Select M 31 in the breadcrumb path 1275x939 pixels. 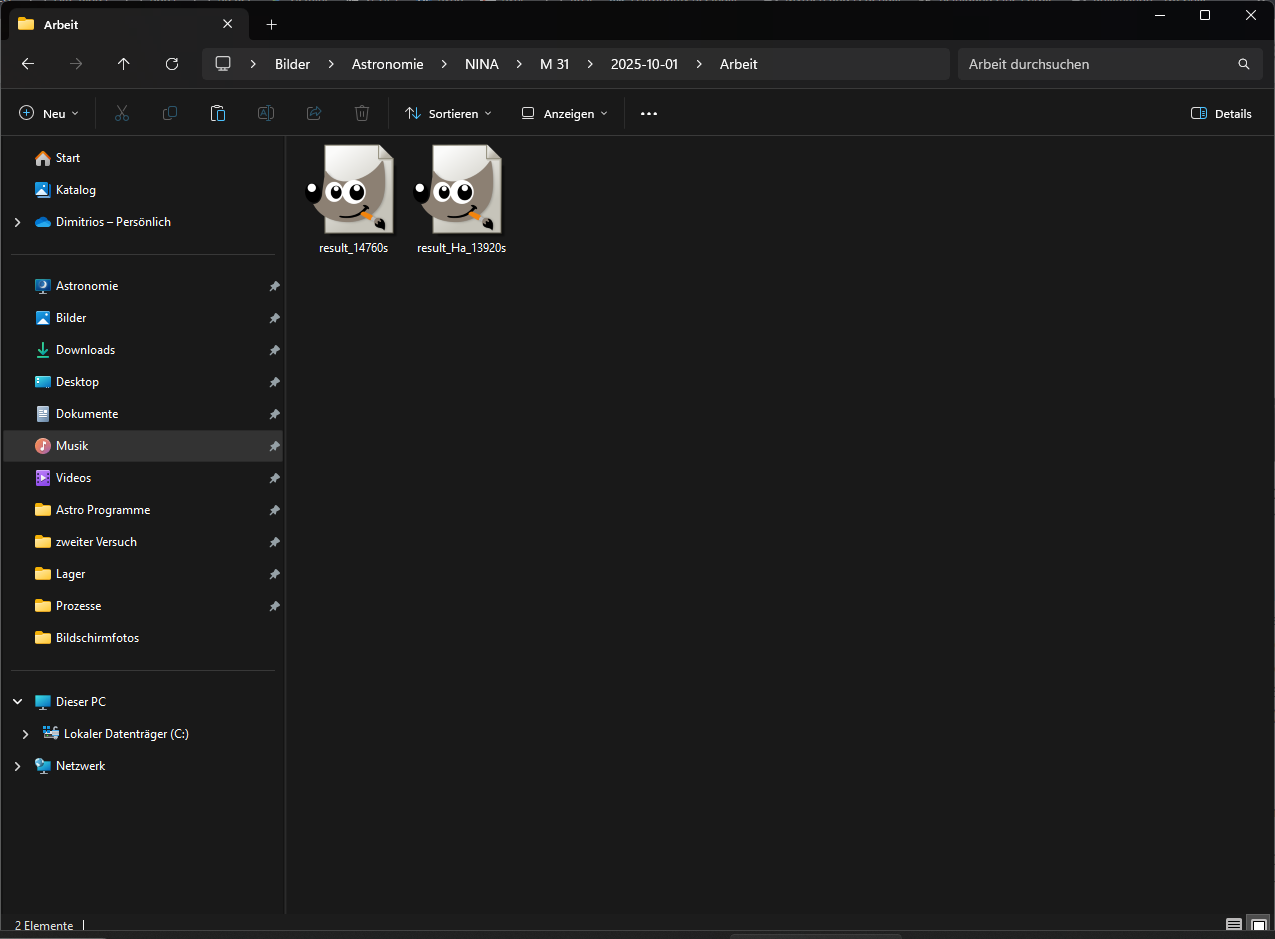click(x=554, y=64)
